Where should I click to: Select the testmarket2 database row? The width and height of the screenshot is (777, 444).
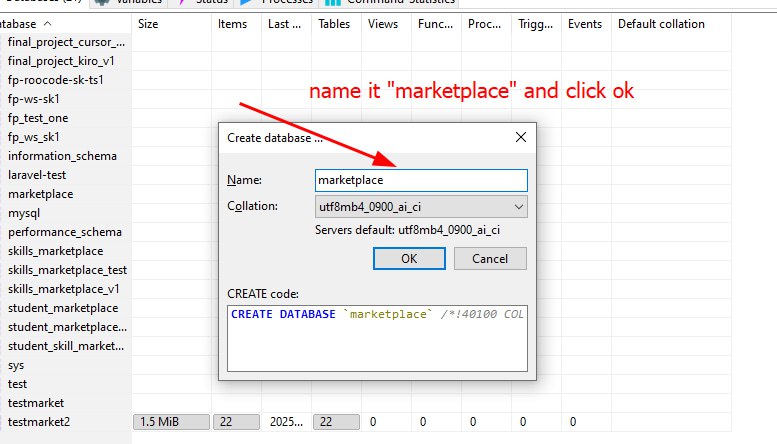39,422
